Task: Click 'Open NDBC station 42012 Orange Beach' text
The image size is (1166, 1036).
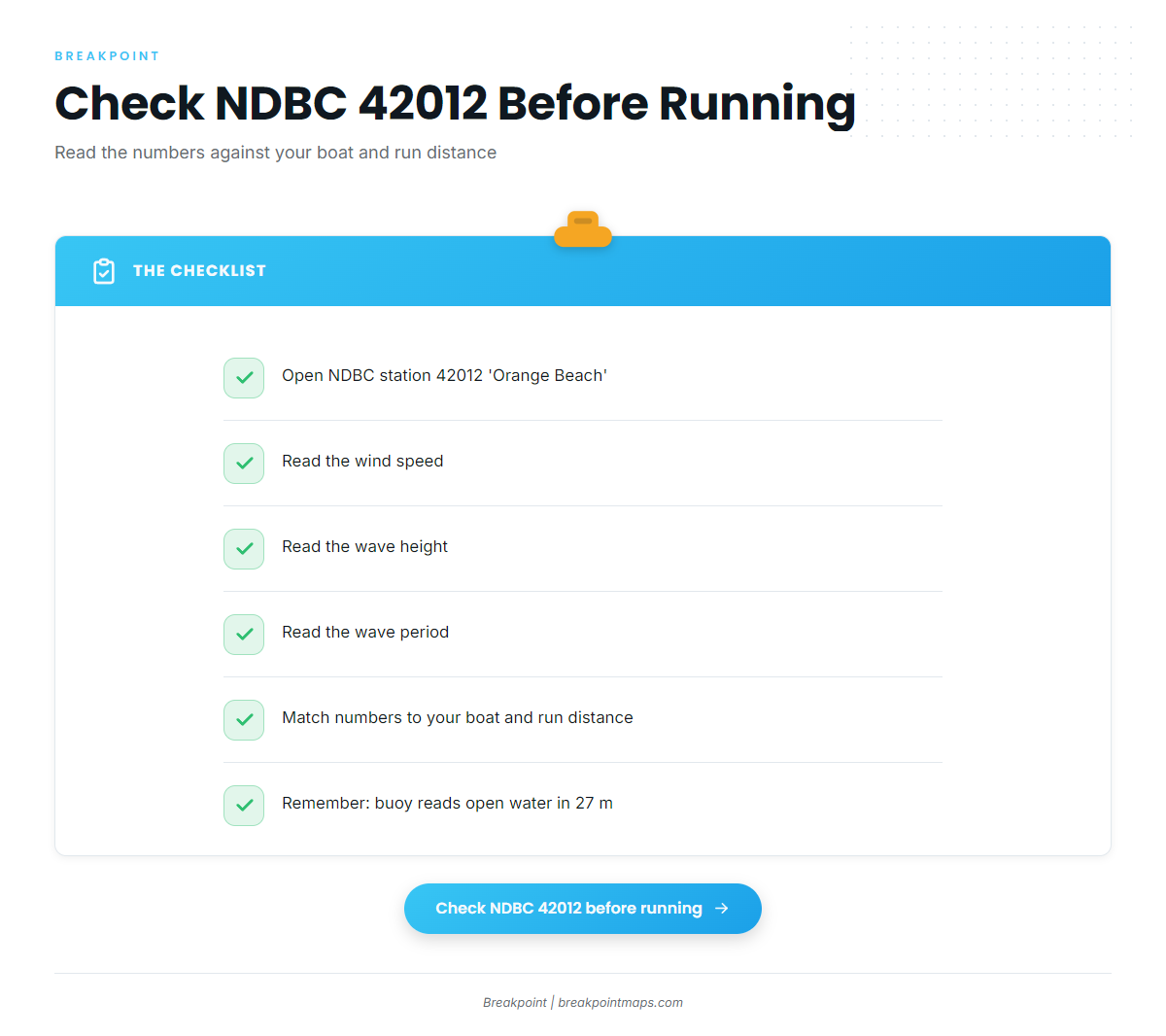Action: click(444, 376)
